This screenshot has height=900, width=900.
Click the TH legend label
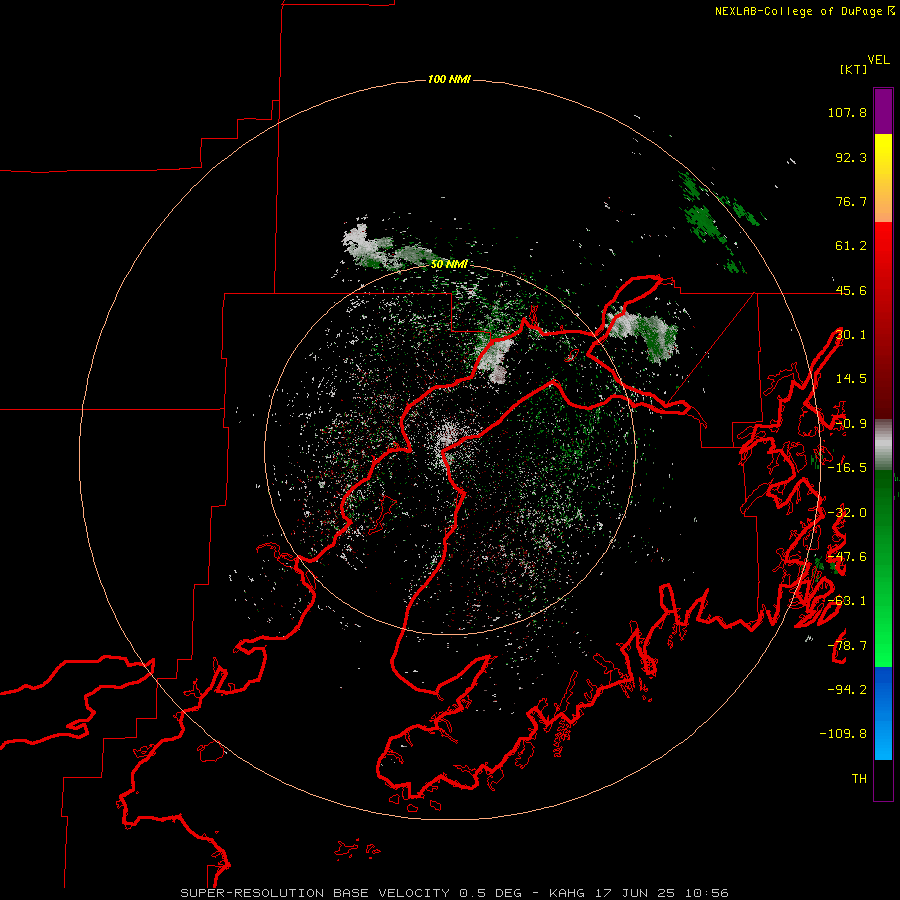point(859,779)
